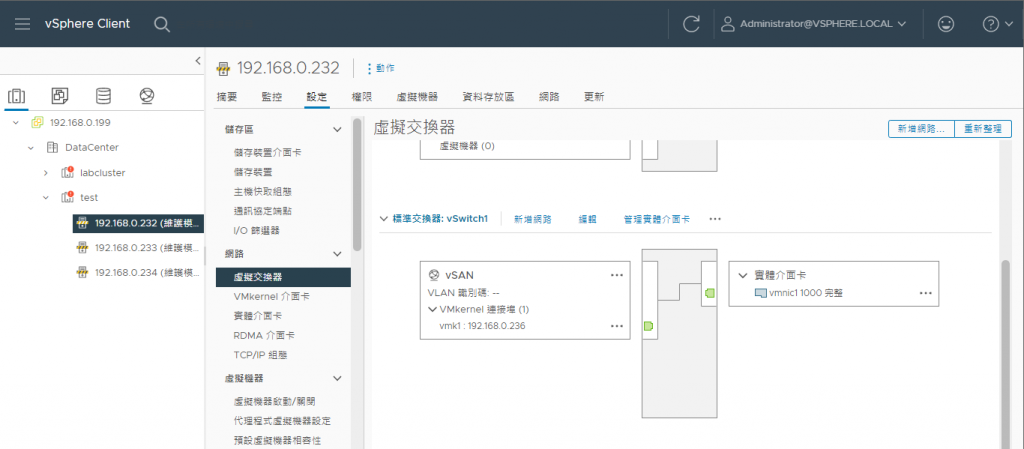Collapse the test cluster node
1024x449 pixels.
click(46, 197)
